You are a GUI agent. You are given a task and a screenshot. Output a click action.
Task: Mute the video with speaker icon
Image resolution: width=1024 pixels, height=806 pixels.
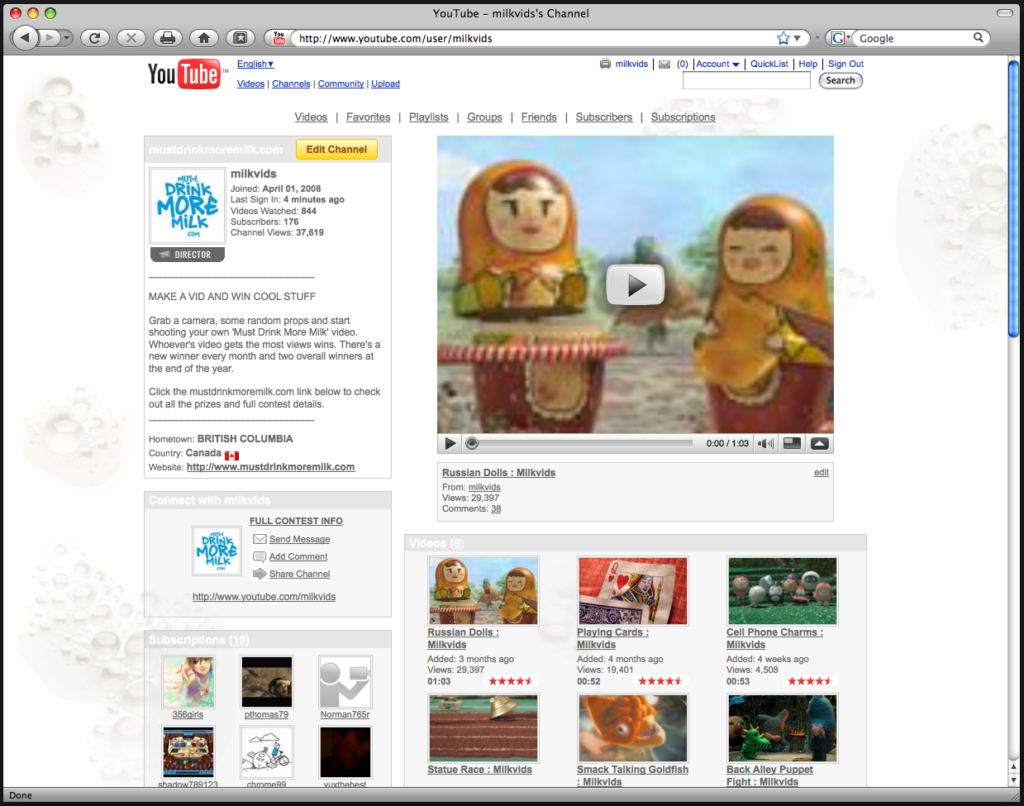tap(765, 443)
